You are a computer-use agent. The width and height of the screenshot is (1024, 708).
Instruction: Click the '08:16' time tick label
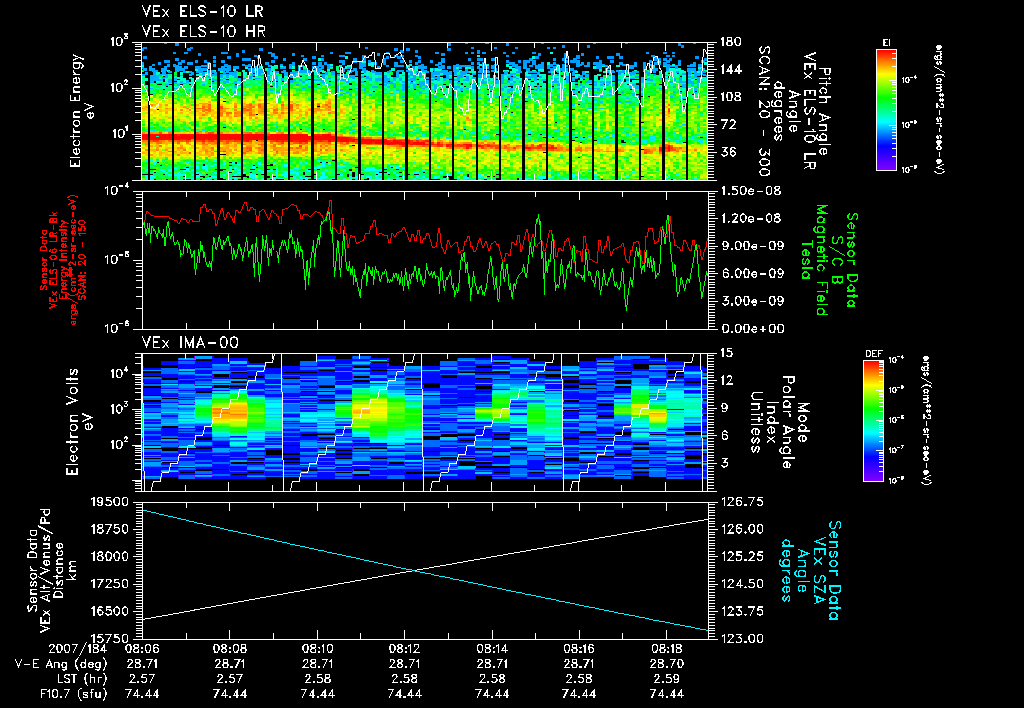(x=579, y=650)
